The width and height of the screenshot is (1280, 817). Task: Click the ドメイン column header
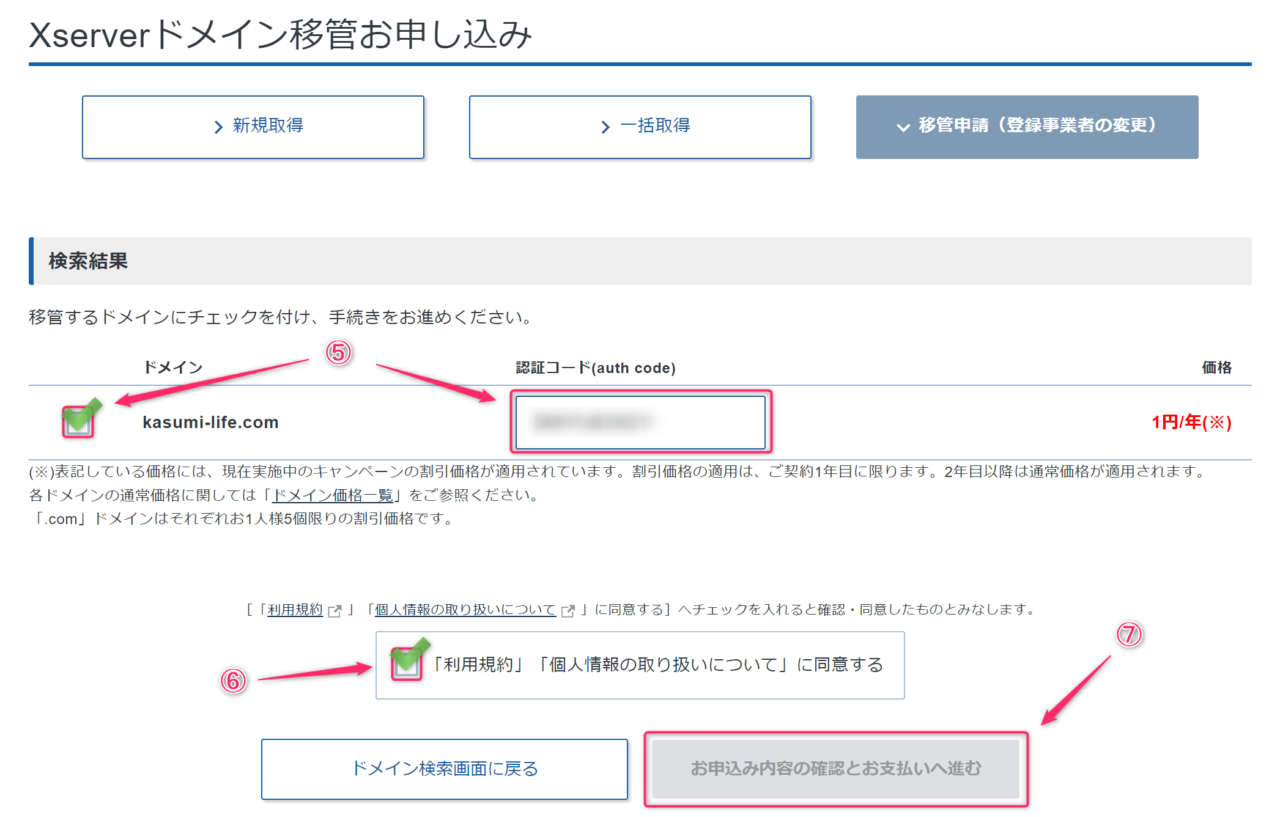[173, 368]
